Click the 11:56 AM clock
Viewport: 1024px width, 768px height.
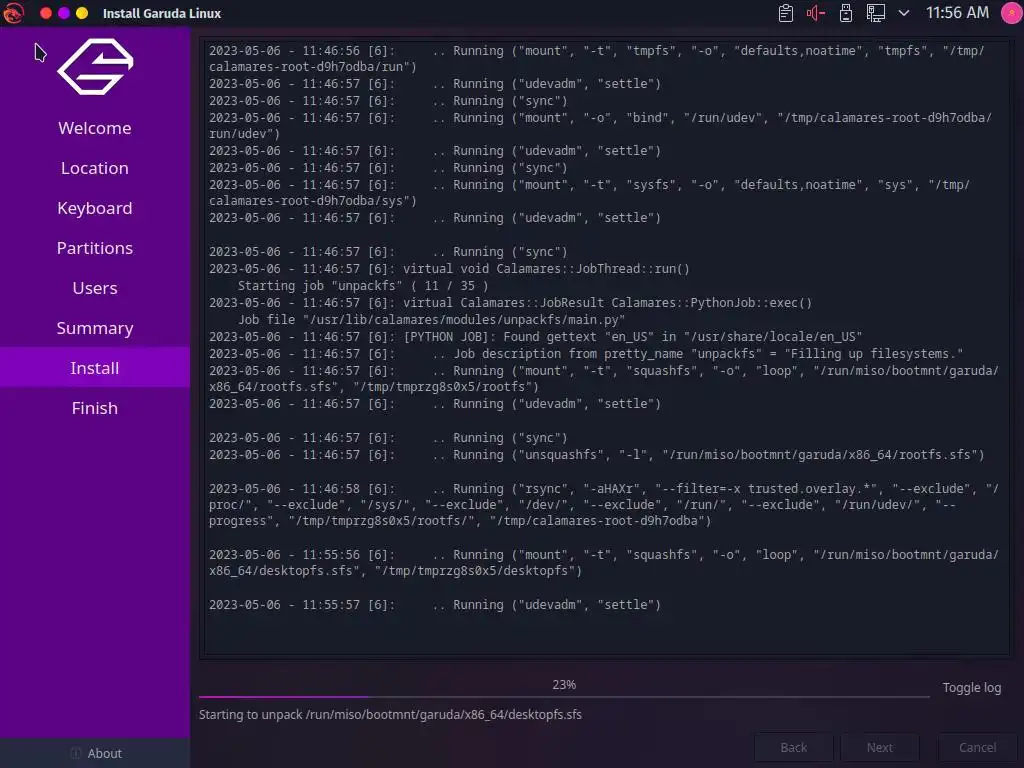tap(957, 12)
